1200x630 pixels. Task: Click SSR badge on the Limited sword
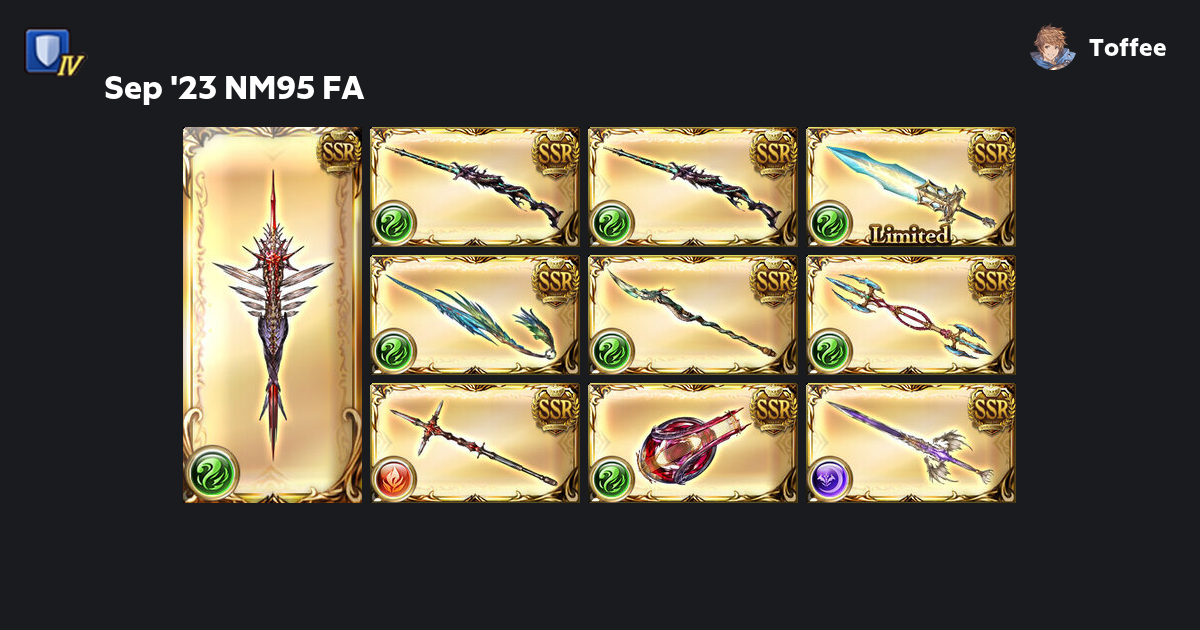pyautogui.click(x=992, y=152)
